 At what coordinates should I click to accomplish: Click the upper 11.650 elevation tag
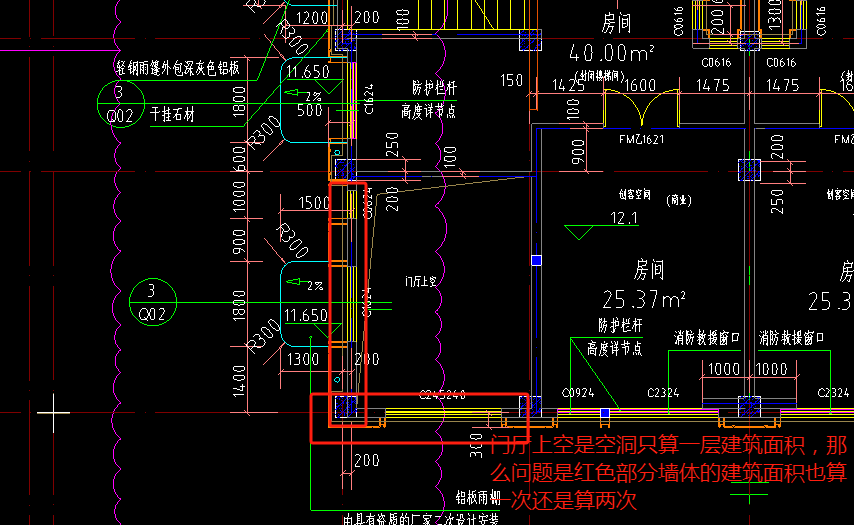pyautogui.click(x=306, y=72)
